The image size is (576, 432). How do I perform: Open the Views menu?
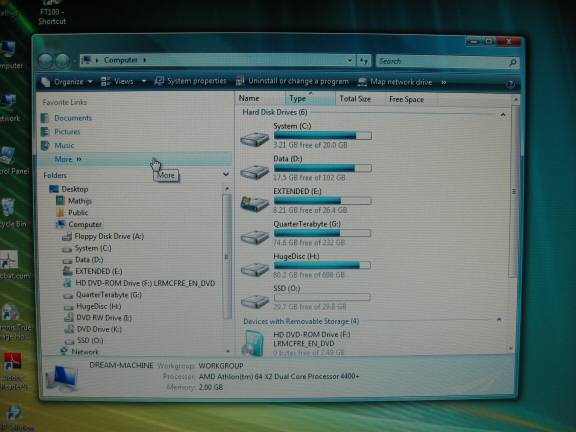point(117,81)
